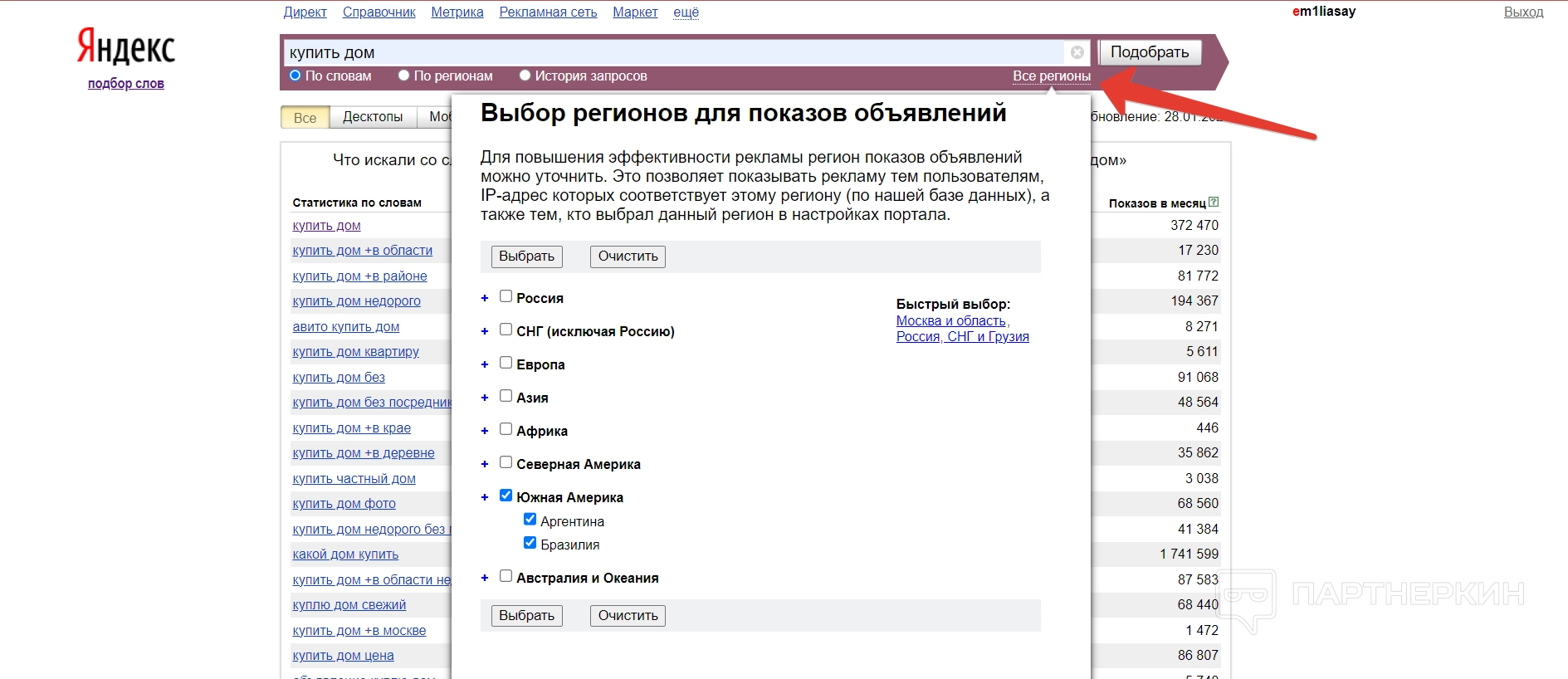Expand the Африка region list
This screenshot has height=679, width=1568.
(485, 431)
